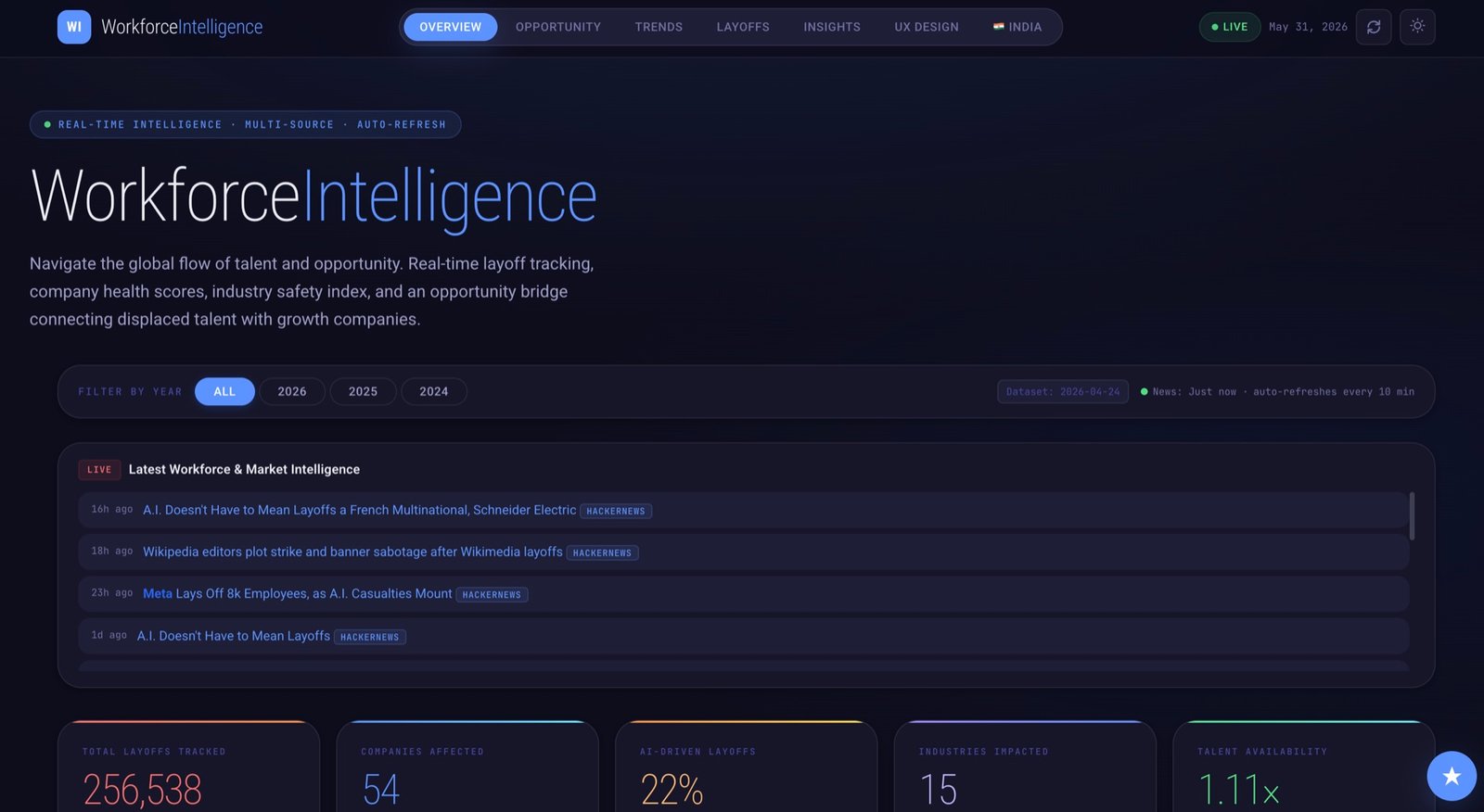Open the UX Design tab
This screenshot has height=812, width=1484.
coord(927,27)
